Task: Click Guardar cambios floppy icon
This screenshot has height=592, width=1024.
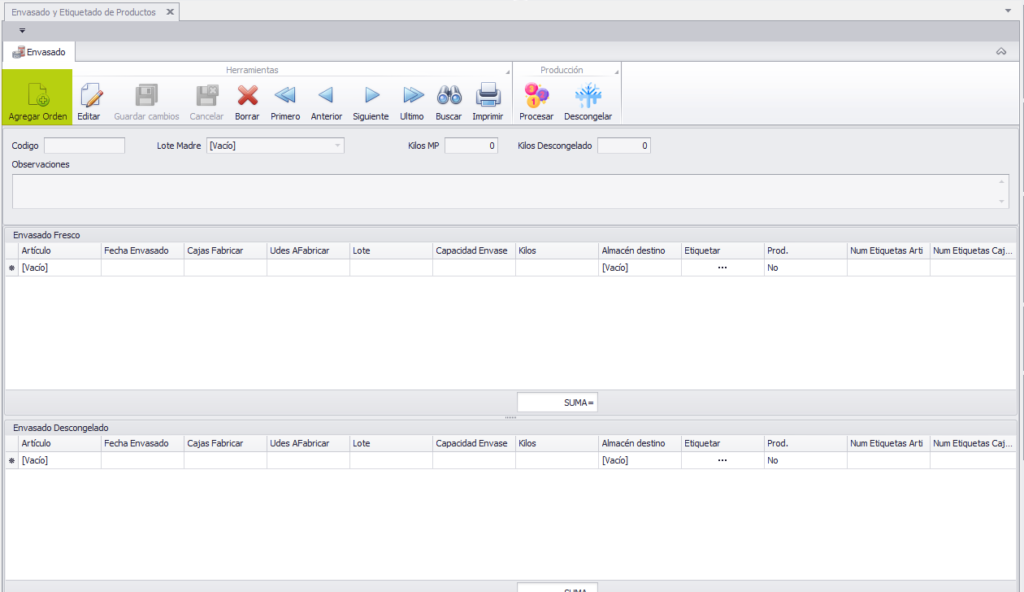Action: tap(146, 96)
